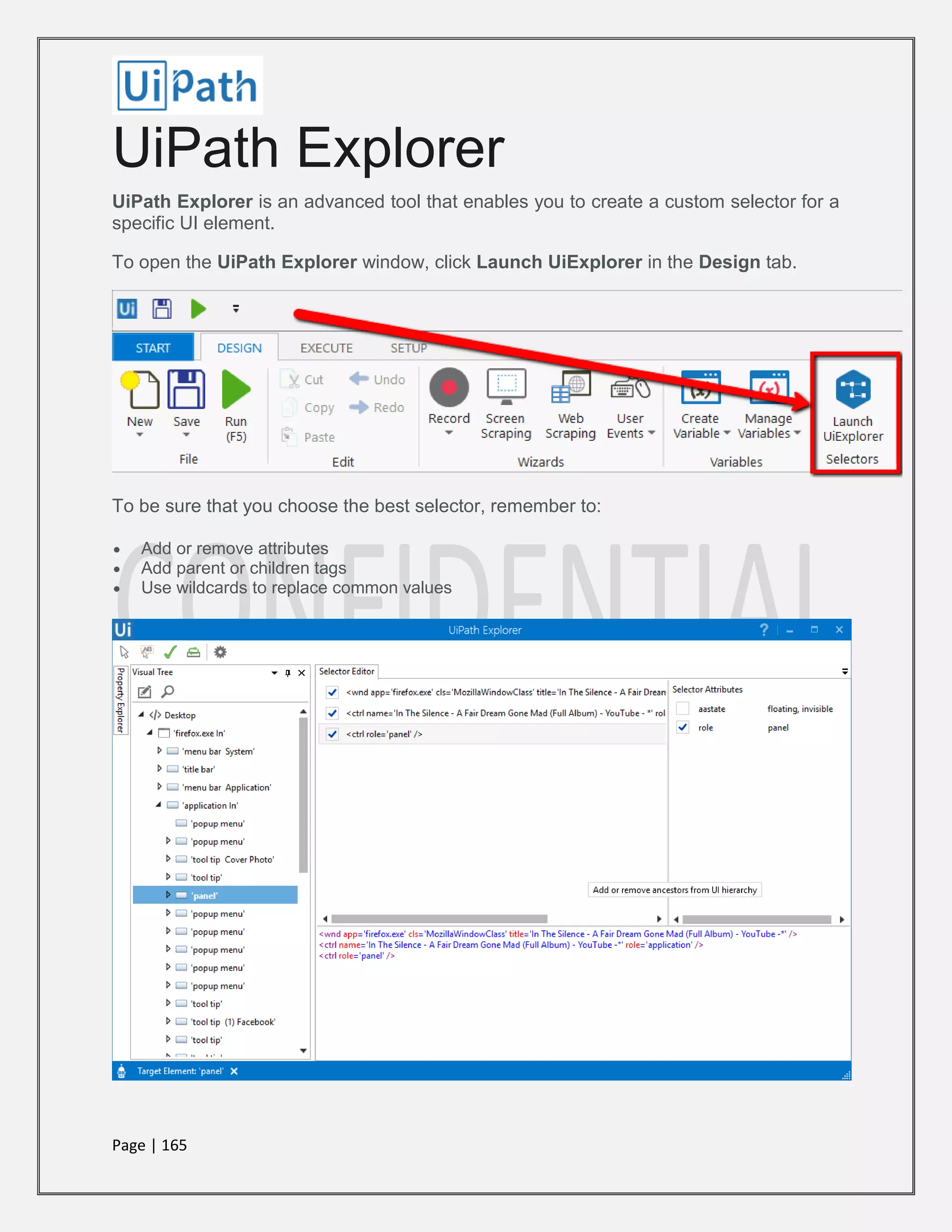Switch to the SETUP tab
The image size is (952, 1232).
click(x=409, y=348)
